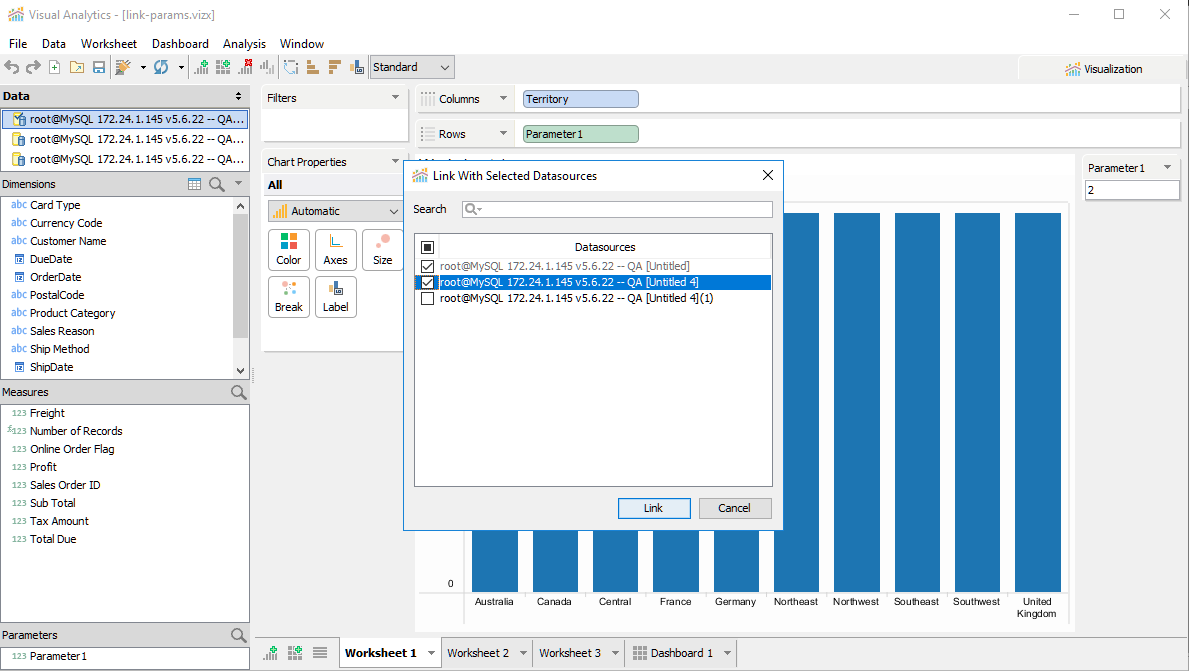Open the Worksheet 1 tab dropdown arrow
The width and height of the screenshot is (1189, 671).
click(431, 653)
